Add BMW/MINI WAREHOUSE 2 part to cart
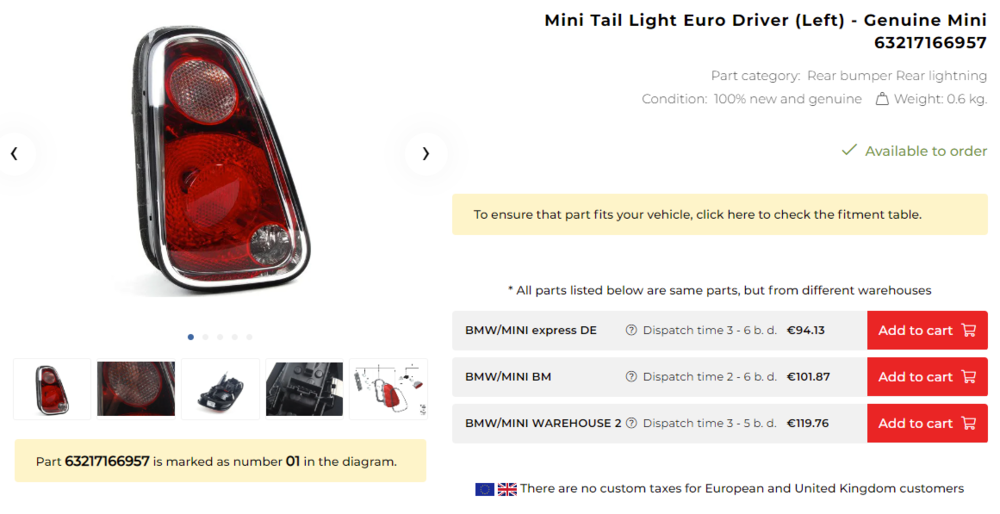Screen dimensions: 1000x514 pos(926,423)
